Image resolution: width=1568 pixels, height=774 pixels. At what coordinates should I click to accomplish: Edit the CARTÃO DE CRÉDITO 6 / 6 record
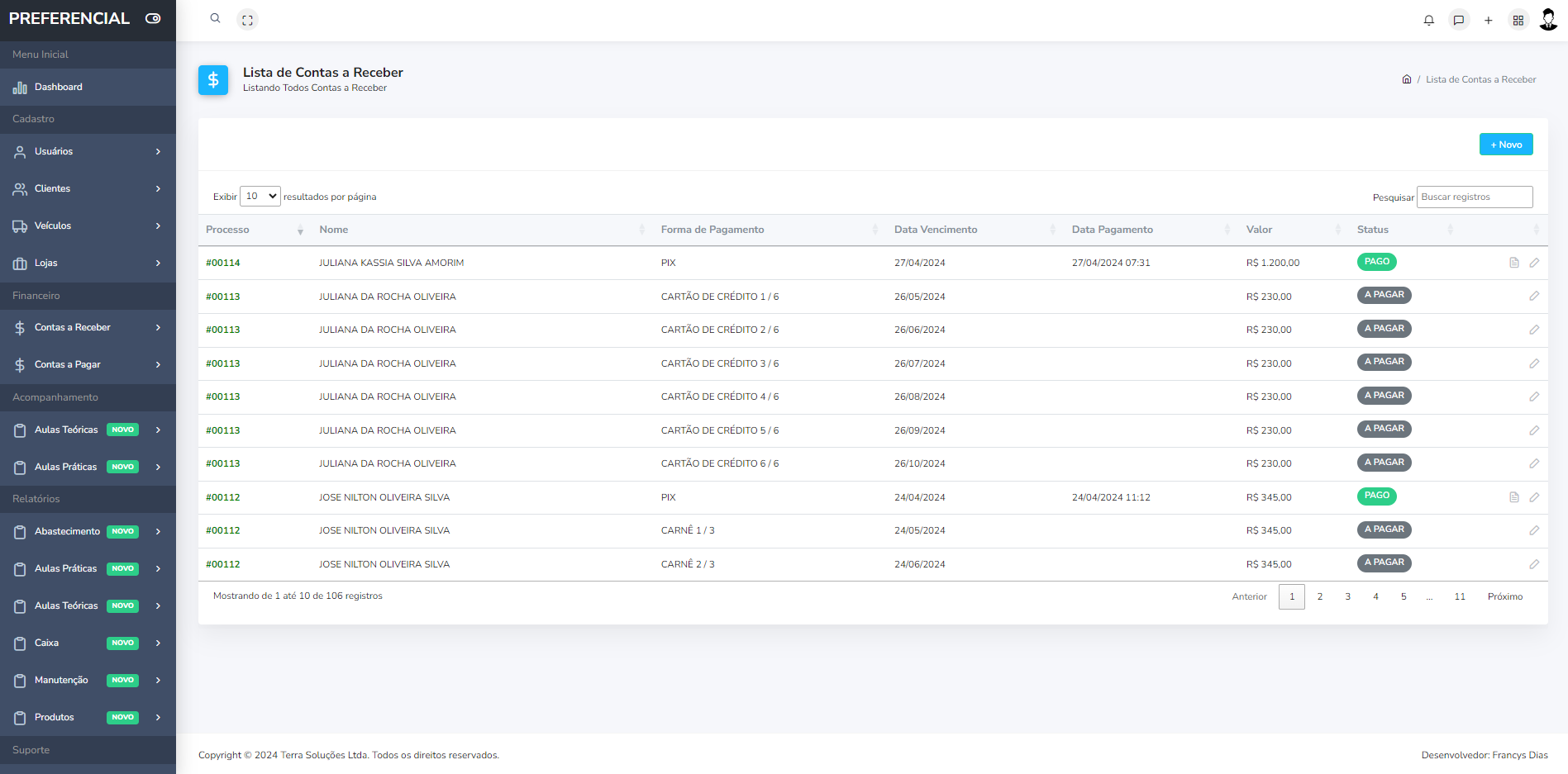point(1534,463)
